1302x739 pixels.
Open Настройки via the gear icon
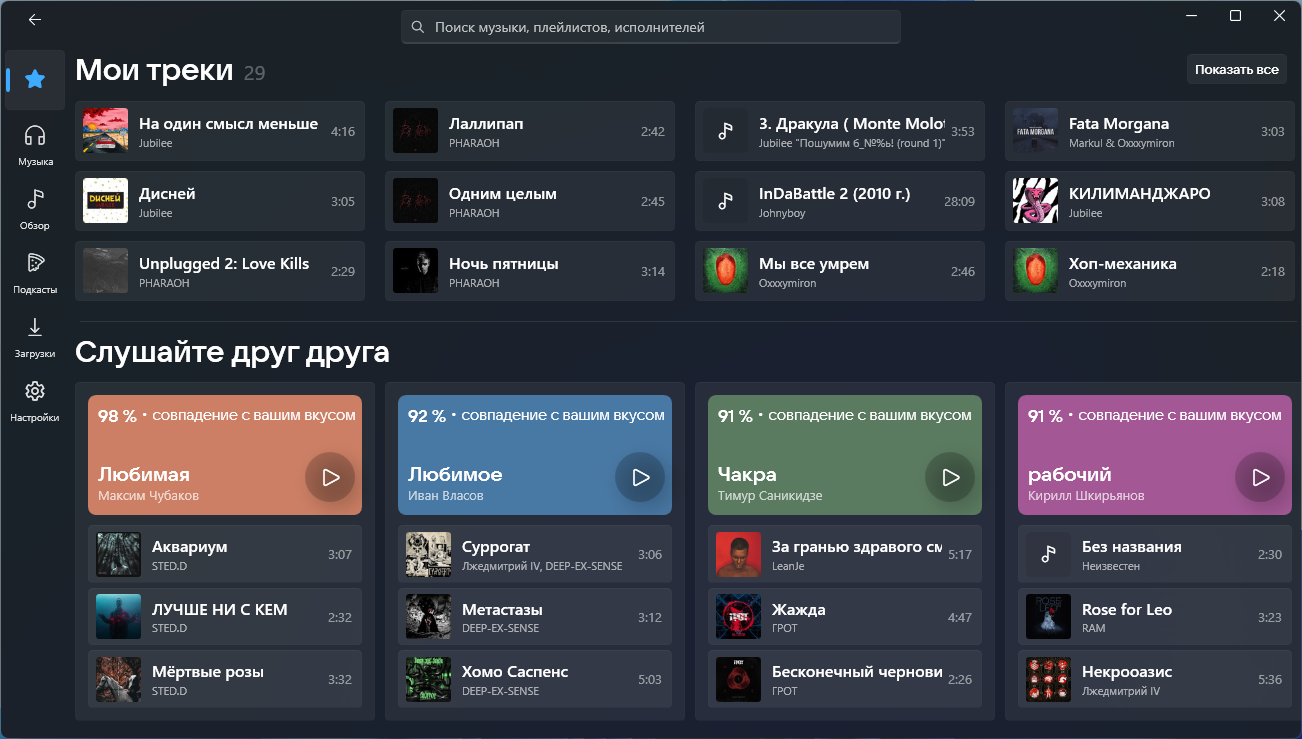click(x=34, y=400)
